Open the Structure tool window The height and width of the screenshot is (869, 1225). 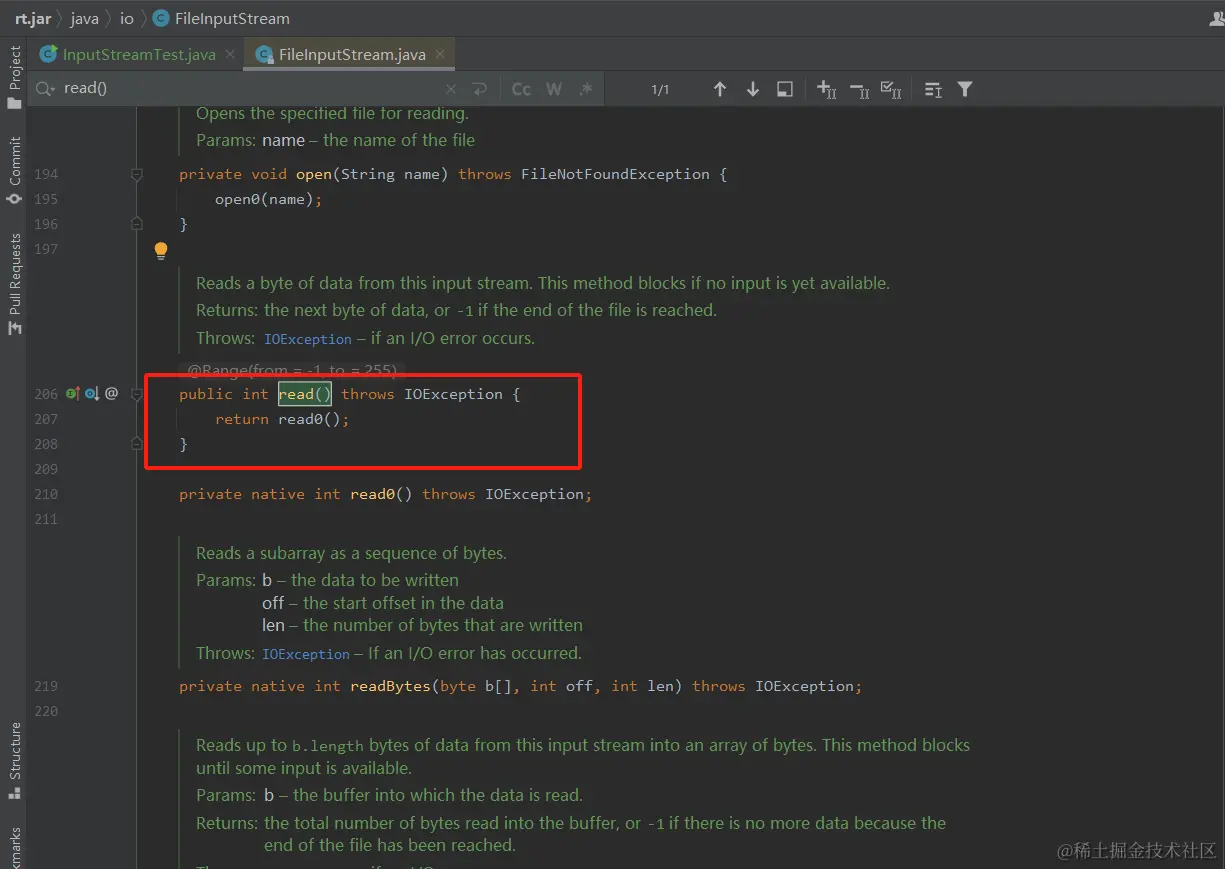[x=14, y=761]
